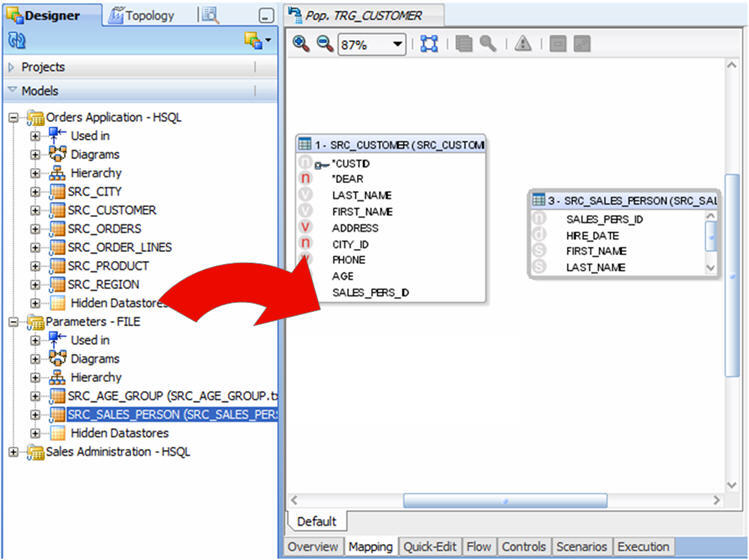Click Used in icon under Parameters - FILE

57,340
